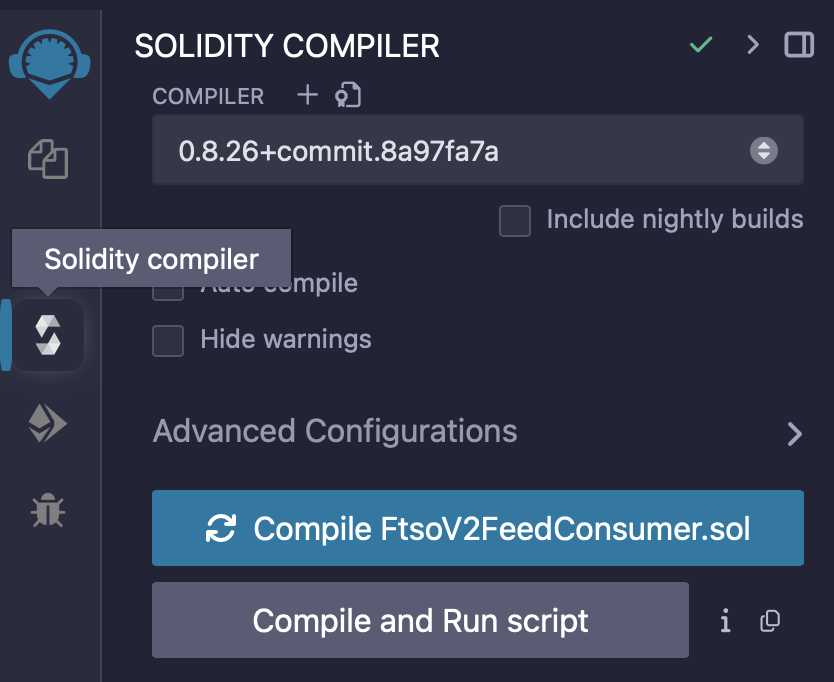This screenshot has width=834, height=682.
Task: Click the header chevron next to the checkmark
Action: tap(753, 45)
